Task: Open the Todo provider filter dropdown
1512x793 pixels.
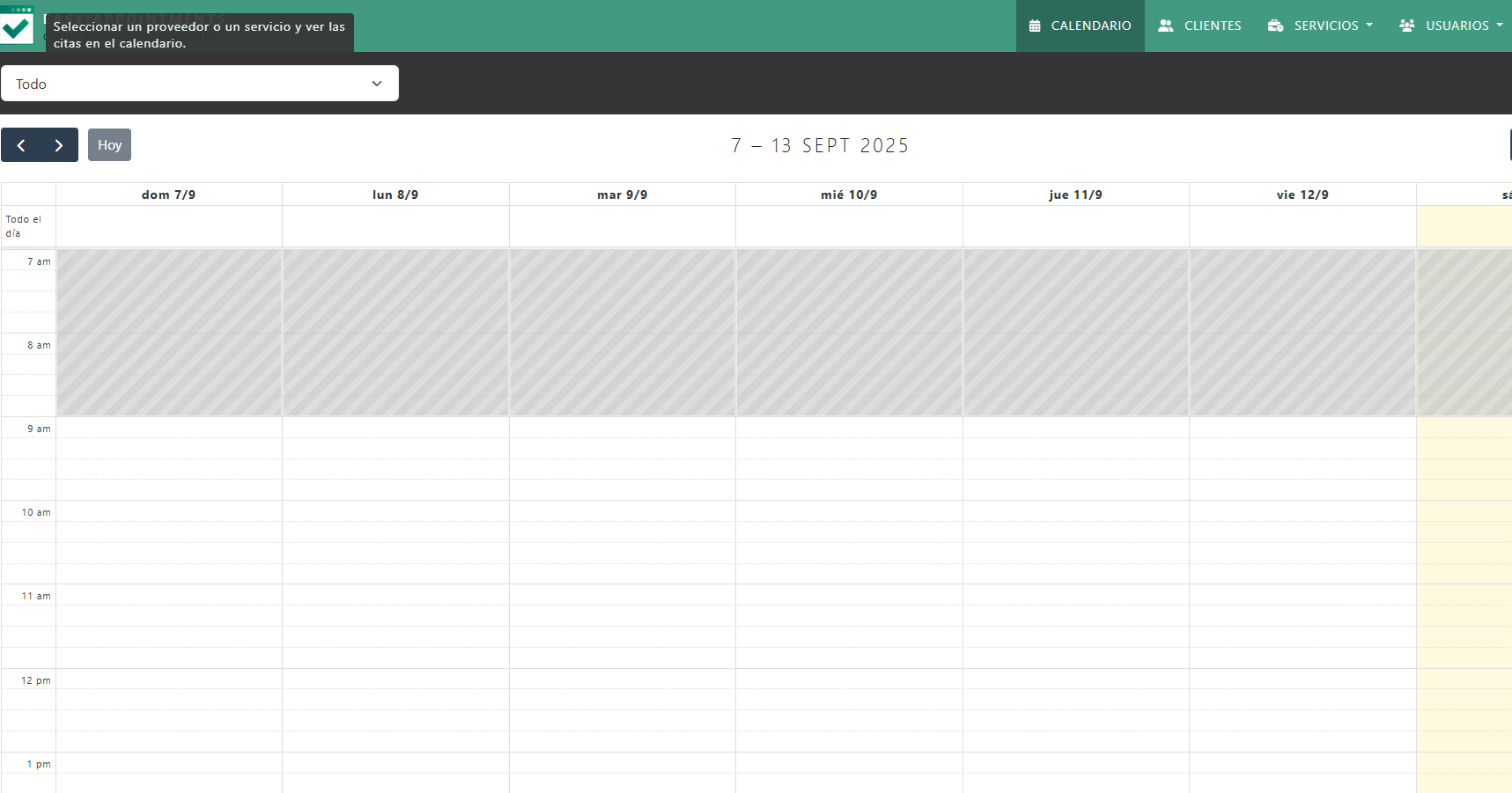Action: pos(199,84)
